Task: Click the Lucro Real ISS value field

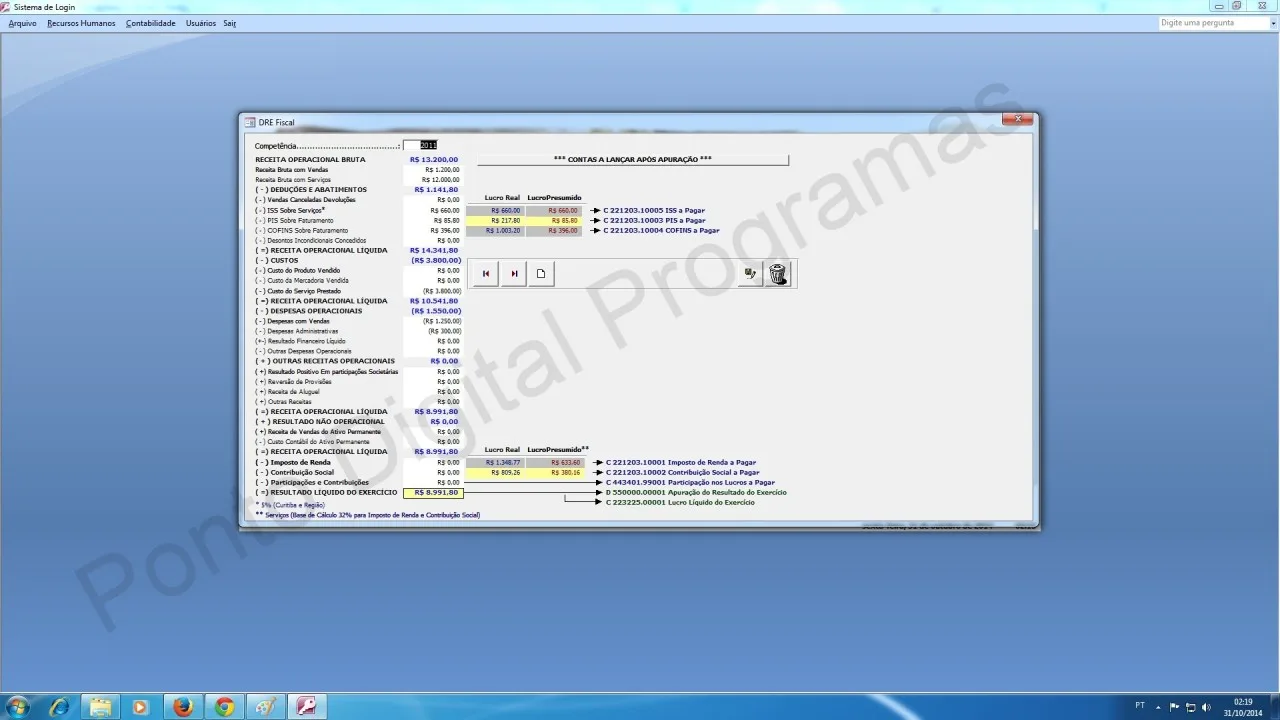Action: (x=495, y=211)
